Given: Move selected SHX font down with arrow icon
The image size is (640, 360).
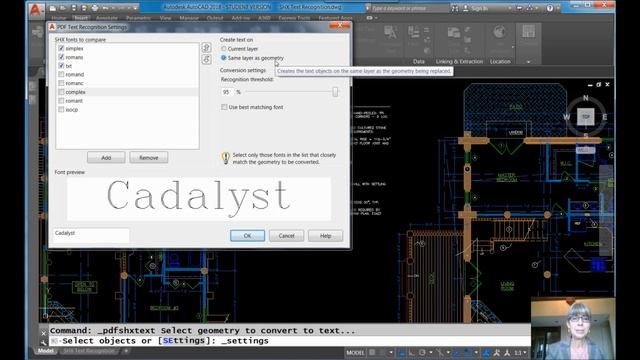Looking at the screenshot, I should pyautogui.click(x=206, y=59).
